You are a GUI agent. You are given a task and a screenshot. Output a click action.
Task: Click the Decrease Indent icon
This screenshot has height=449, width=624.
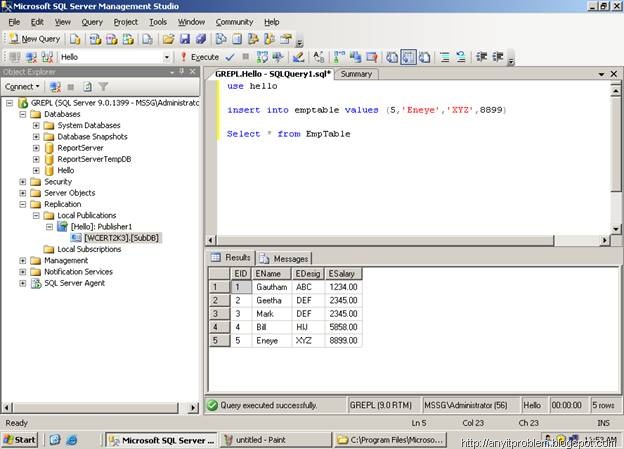[x=482, y=57]
